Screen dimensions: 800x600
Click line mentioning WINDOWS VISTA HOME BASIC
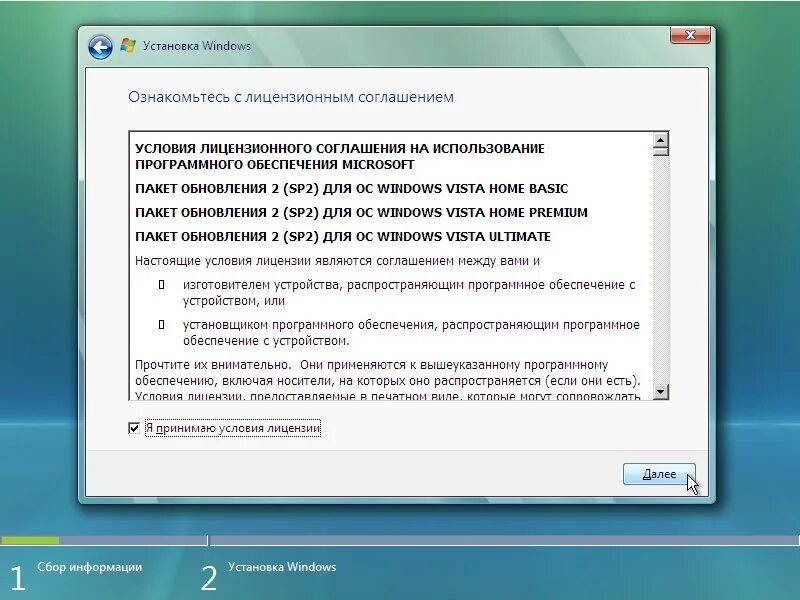coord(352,188)
